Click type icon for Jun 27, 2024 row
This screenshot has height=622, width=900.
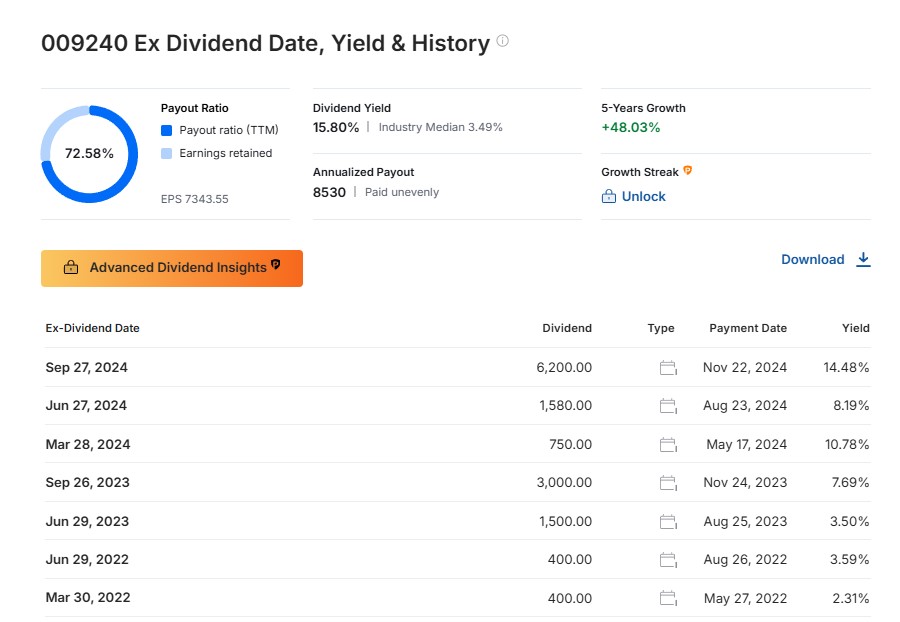pyautogui.click(x=668, y=406)
